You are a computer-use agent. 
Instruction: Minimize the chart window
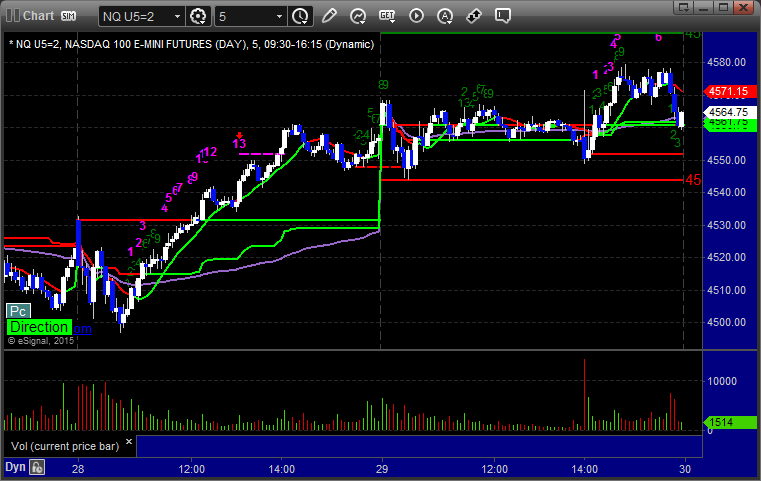704,7
